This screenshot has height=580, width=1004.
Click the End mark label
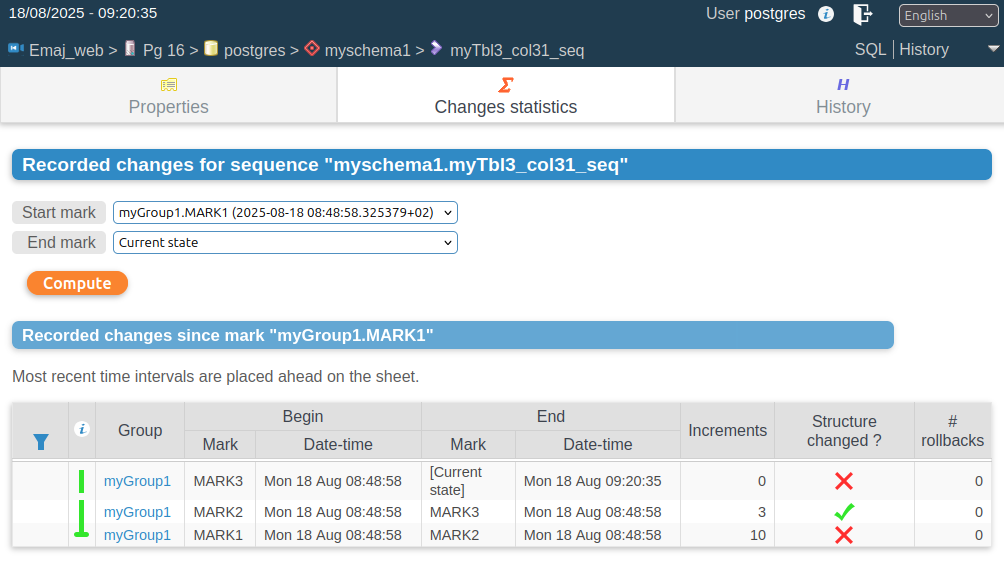click(x=59, y=243)
